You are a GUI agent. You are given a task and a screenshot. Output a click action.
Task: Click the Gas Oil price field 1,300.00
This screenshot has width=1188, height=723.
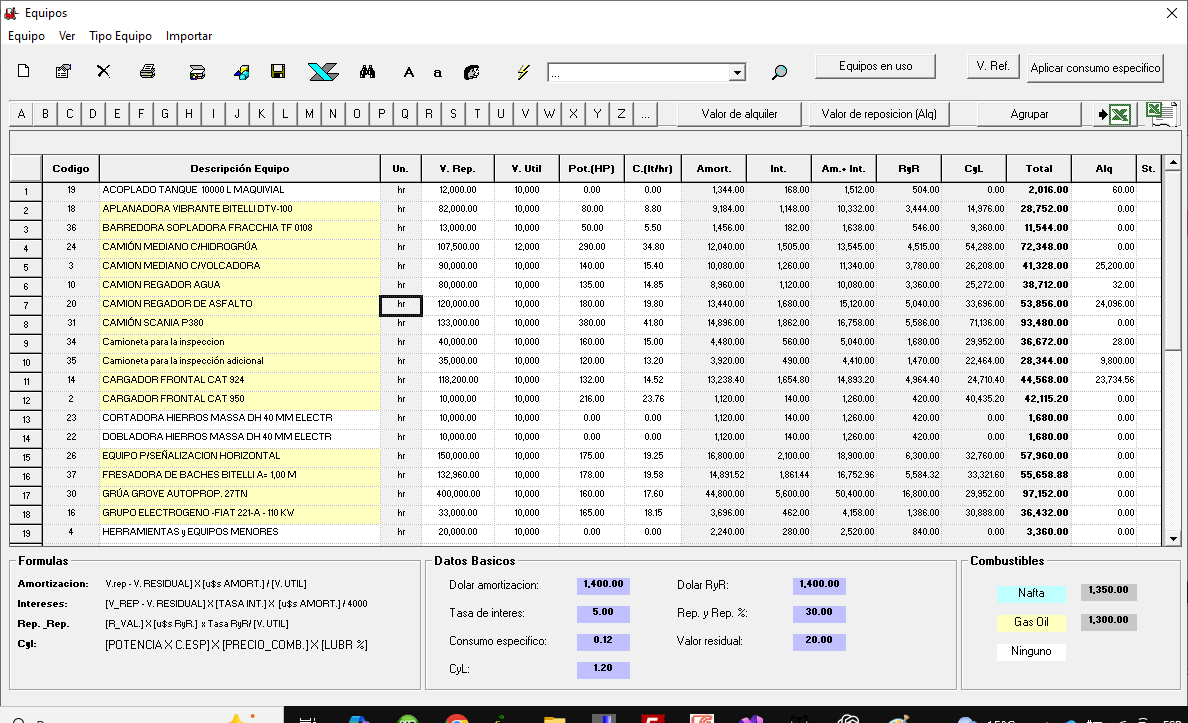1108,620
